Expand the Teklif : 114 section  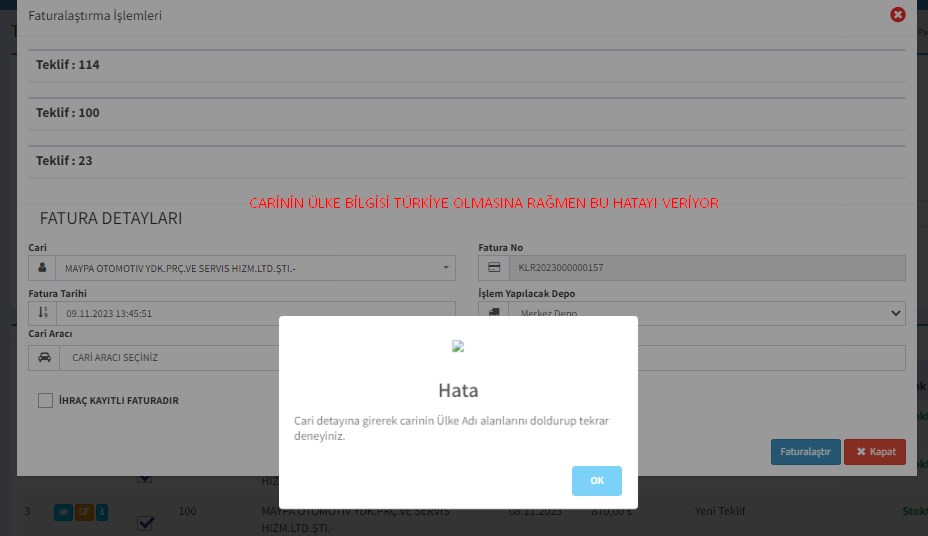tap(68, 65)
